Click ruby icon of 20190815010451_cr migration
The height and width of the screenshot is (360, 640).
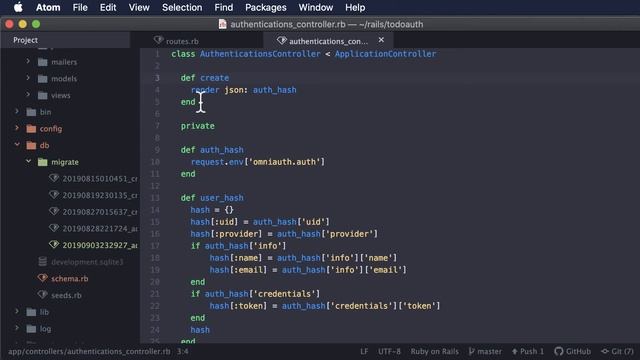tap(54, 178)
